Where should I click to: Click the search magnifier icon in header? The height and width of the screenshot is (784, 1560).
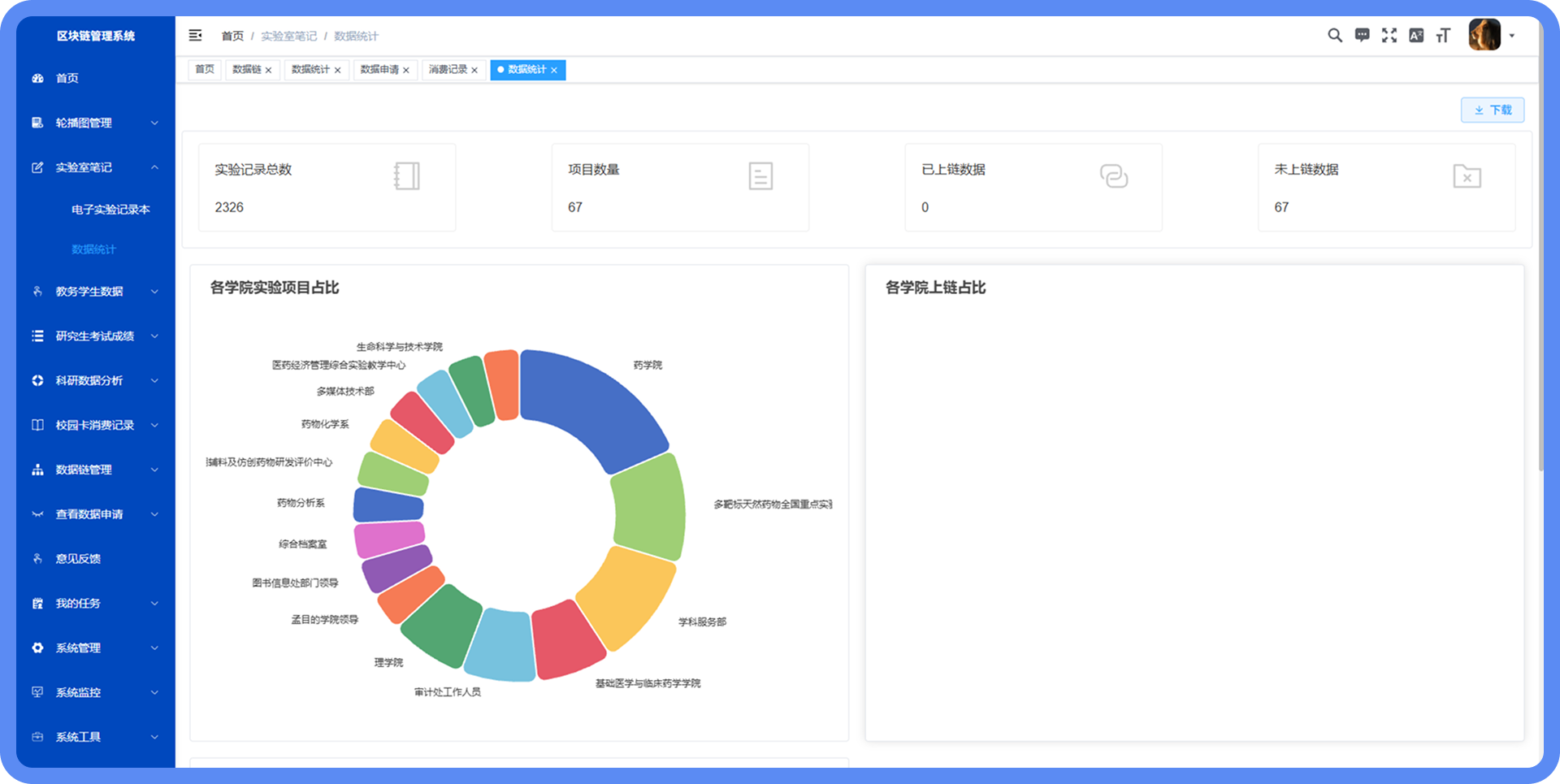[1334, 36]
